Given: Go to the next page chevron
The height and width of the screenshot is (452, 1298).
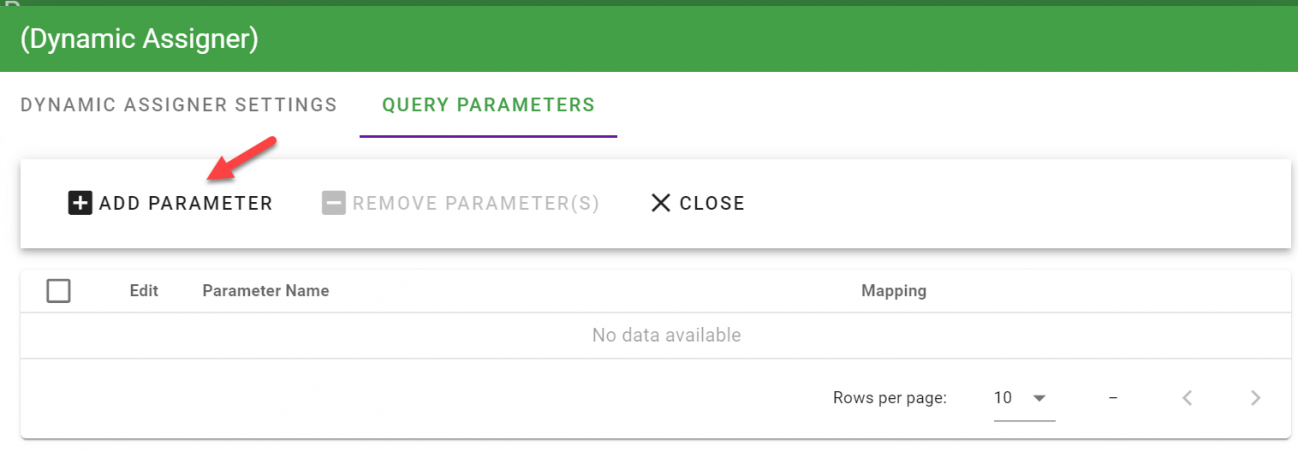Looking at the screenshot, I should [1256, 398].
